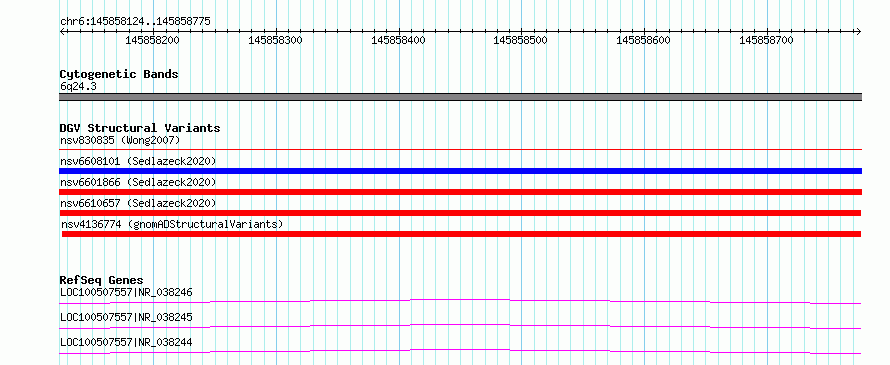Click the magenta NR_038246 intron line

[x=460, y=301]
